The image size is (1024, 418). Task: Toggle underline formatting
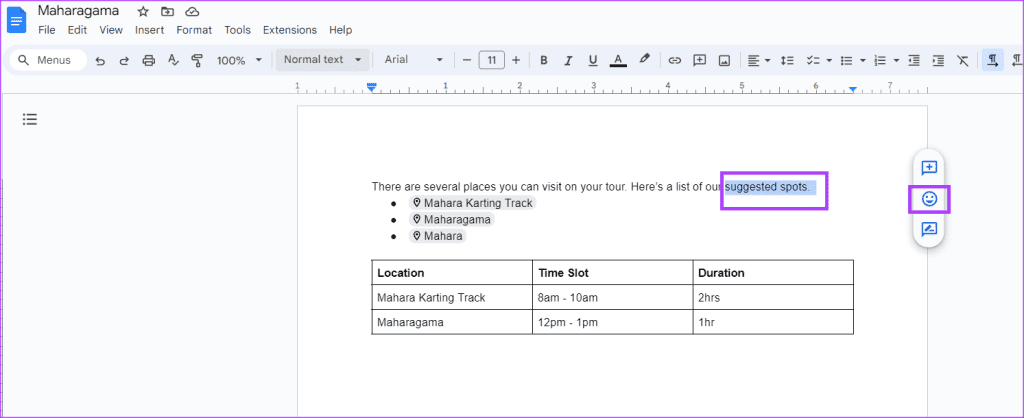point(593,61)
